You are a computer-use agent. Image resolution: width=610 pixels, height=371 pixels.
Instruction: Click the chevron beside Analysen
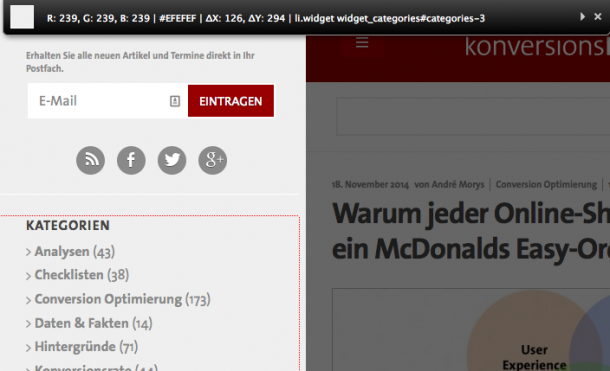pos(28,252)
